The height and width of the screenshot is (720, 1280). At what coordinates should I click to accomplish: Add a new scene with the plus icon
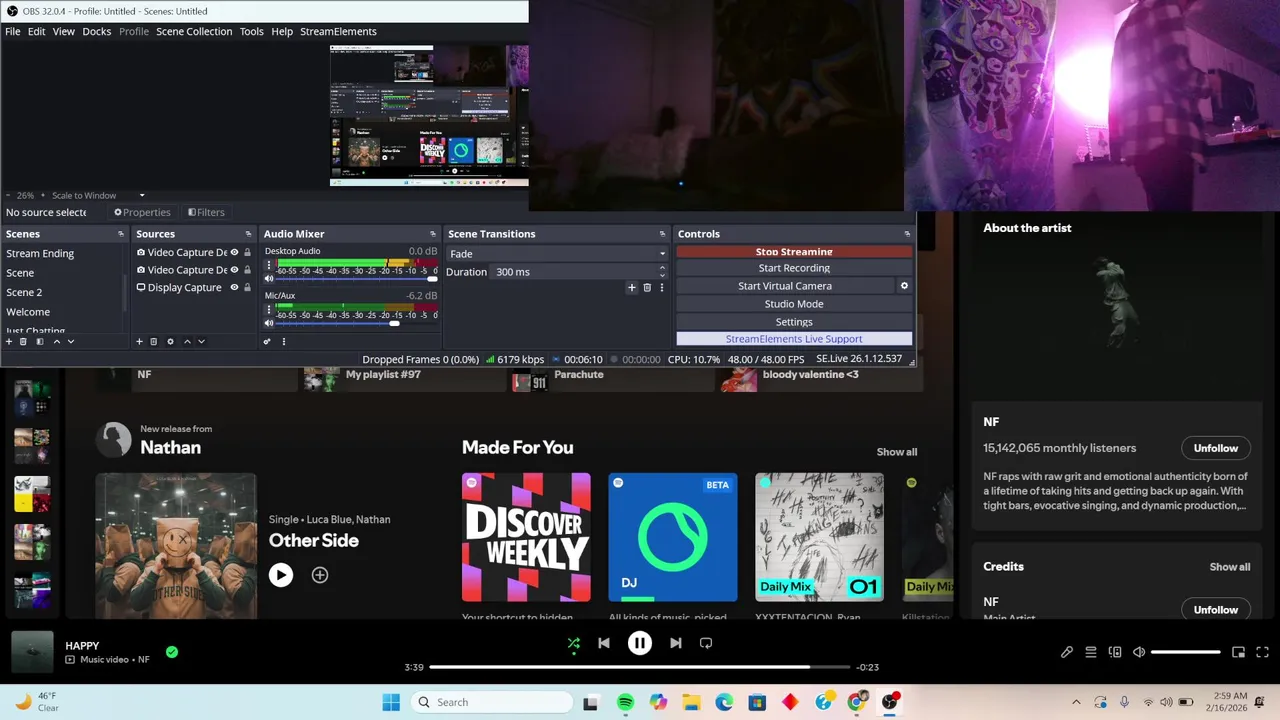(x=9, y=342)
